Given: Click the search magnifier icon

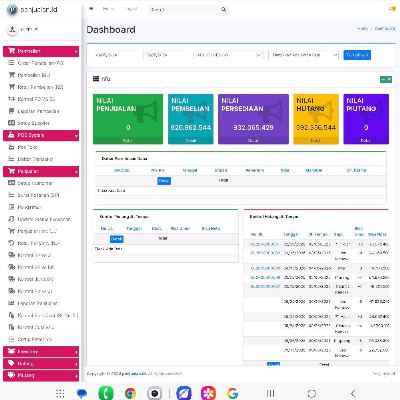Looking at the screenshot, I should coord(224,10).
